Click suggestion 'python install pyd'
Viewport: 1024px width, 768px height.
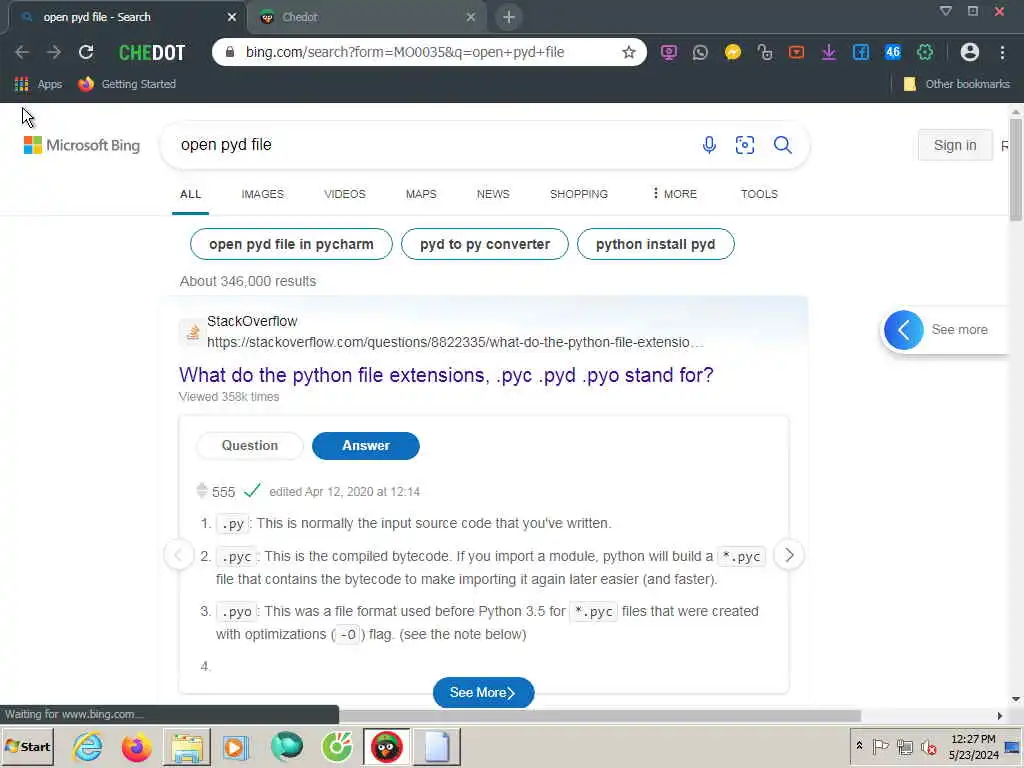click(656, 244)
